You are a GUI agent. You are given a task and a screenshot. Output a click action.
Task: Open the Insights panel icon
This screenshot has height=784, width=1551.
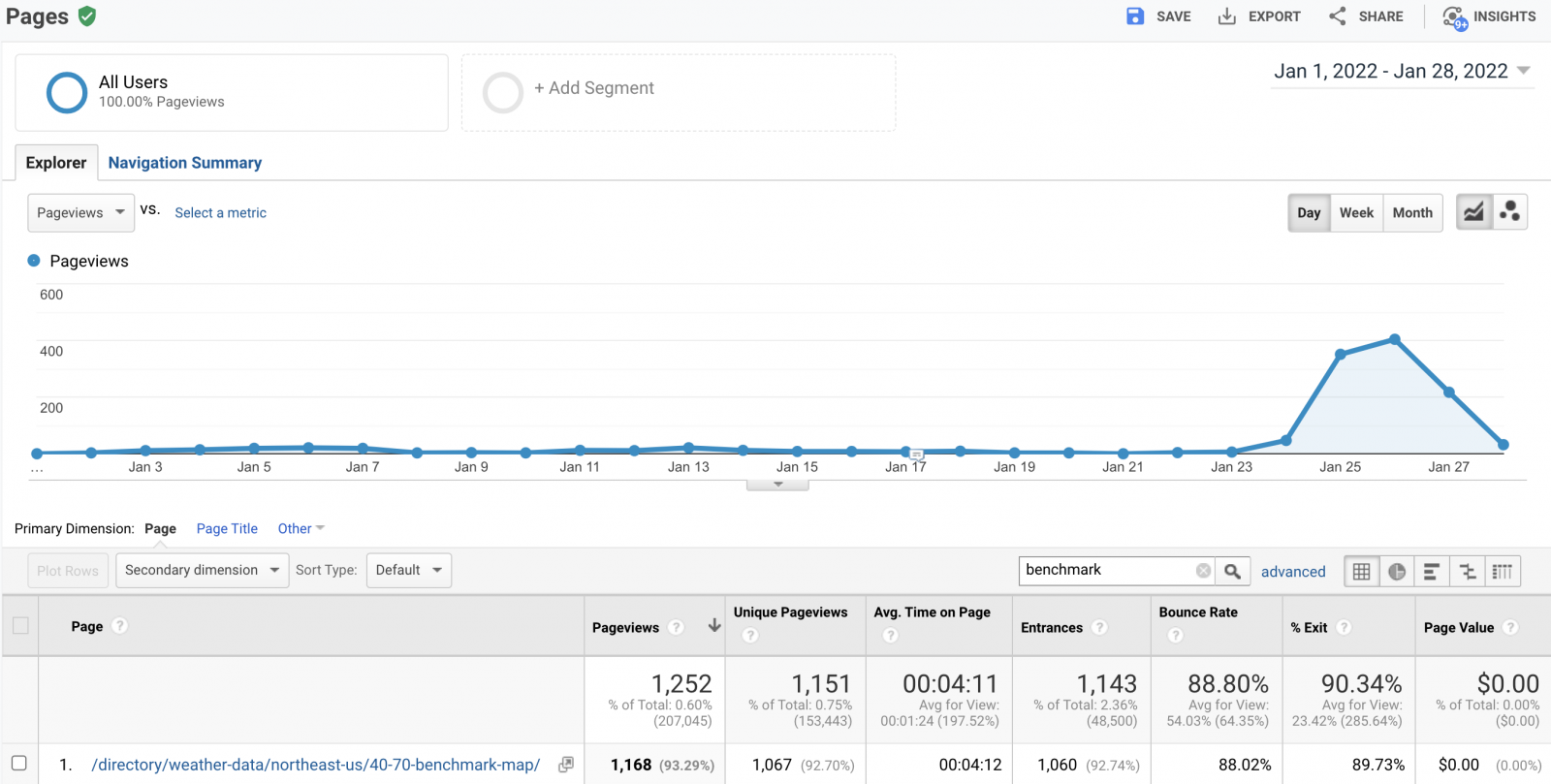coord(1454,17)
